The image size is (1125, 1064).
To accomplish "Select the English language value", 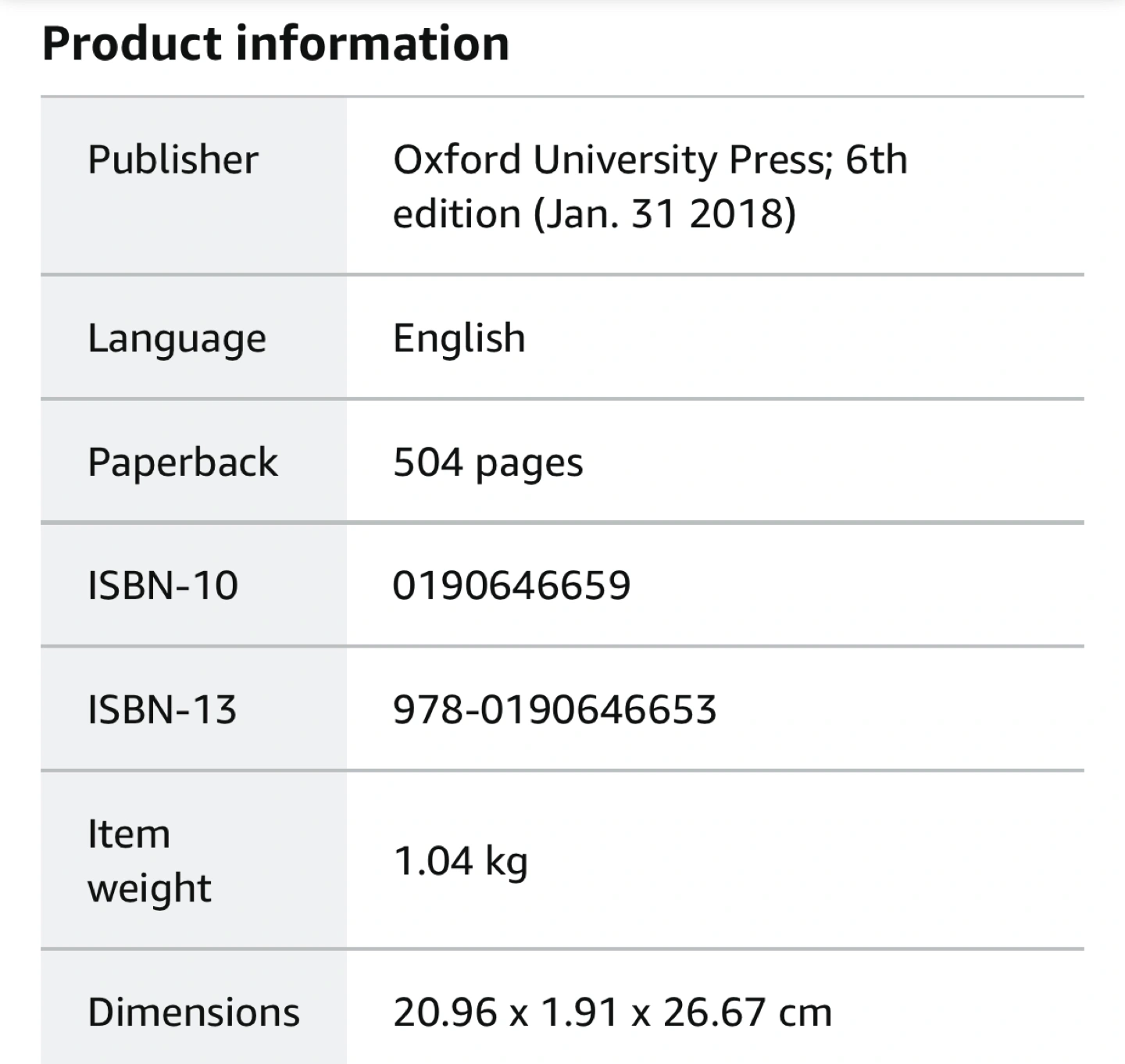I will click(x=459, y=338).
